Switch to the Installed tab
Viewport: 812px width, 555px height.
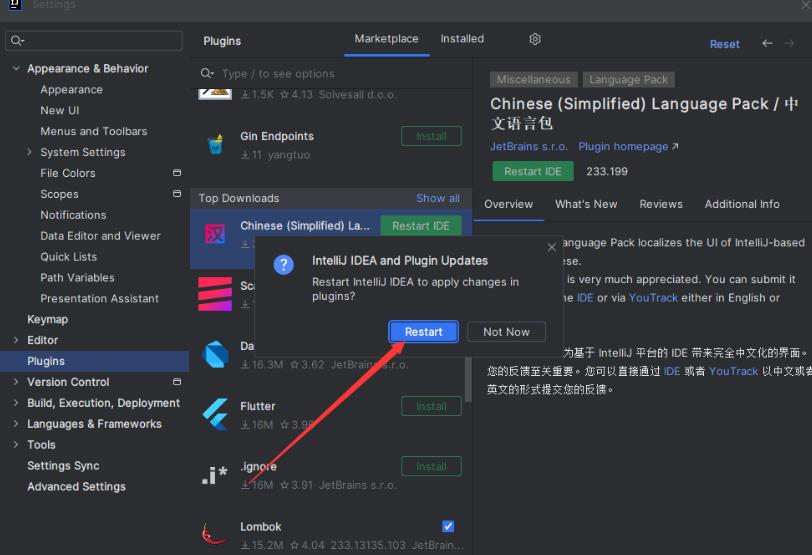(x=462, y=39)
